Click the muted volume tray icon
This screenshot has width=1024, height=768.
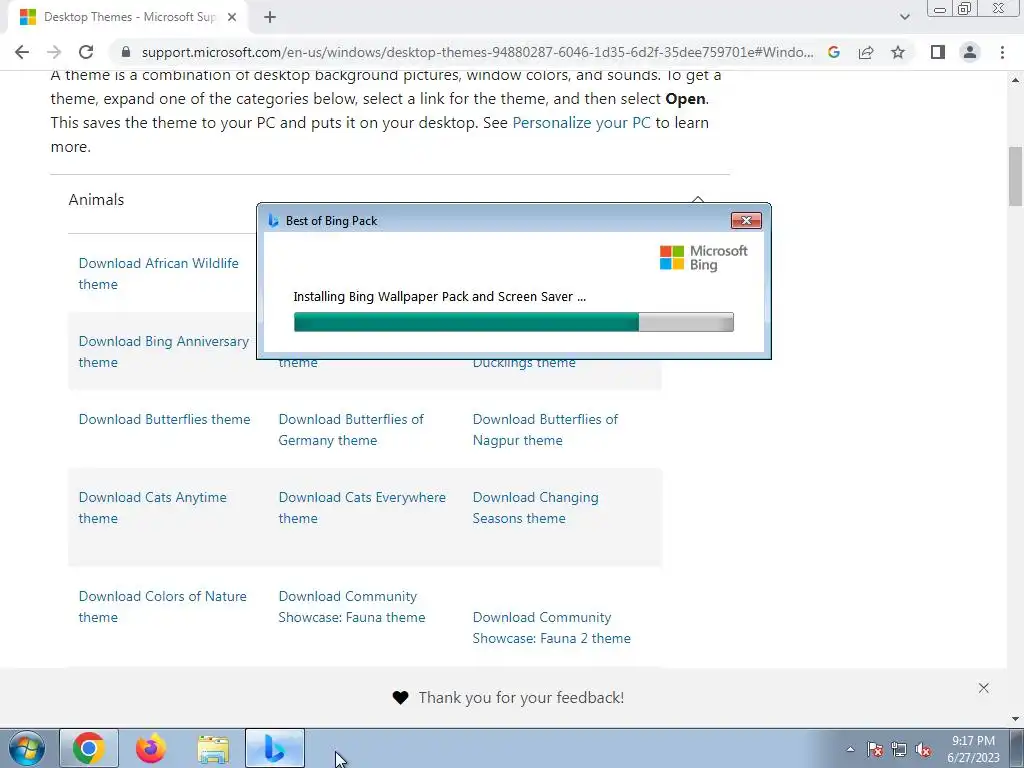coord(923,750)
